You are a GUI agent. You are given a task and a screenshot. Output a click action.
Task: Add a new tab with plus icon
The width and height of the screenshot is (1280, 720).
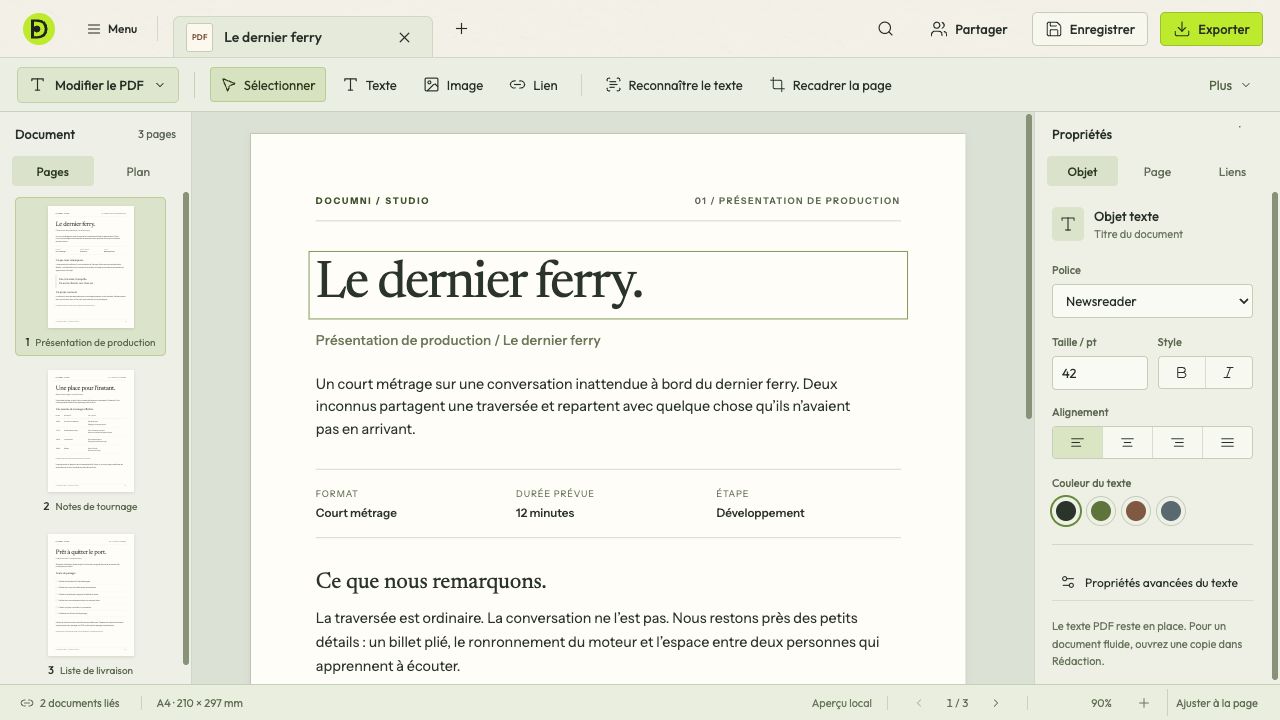coord(461,29)
